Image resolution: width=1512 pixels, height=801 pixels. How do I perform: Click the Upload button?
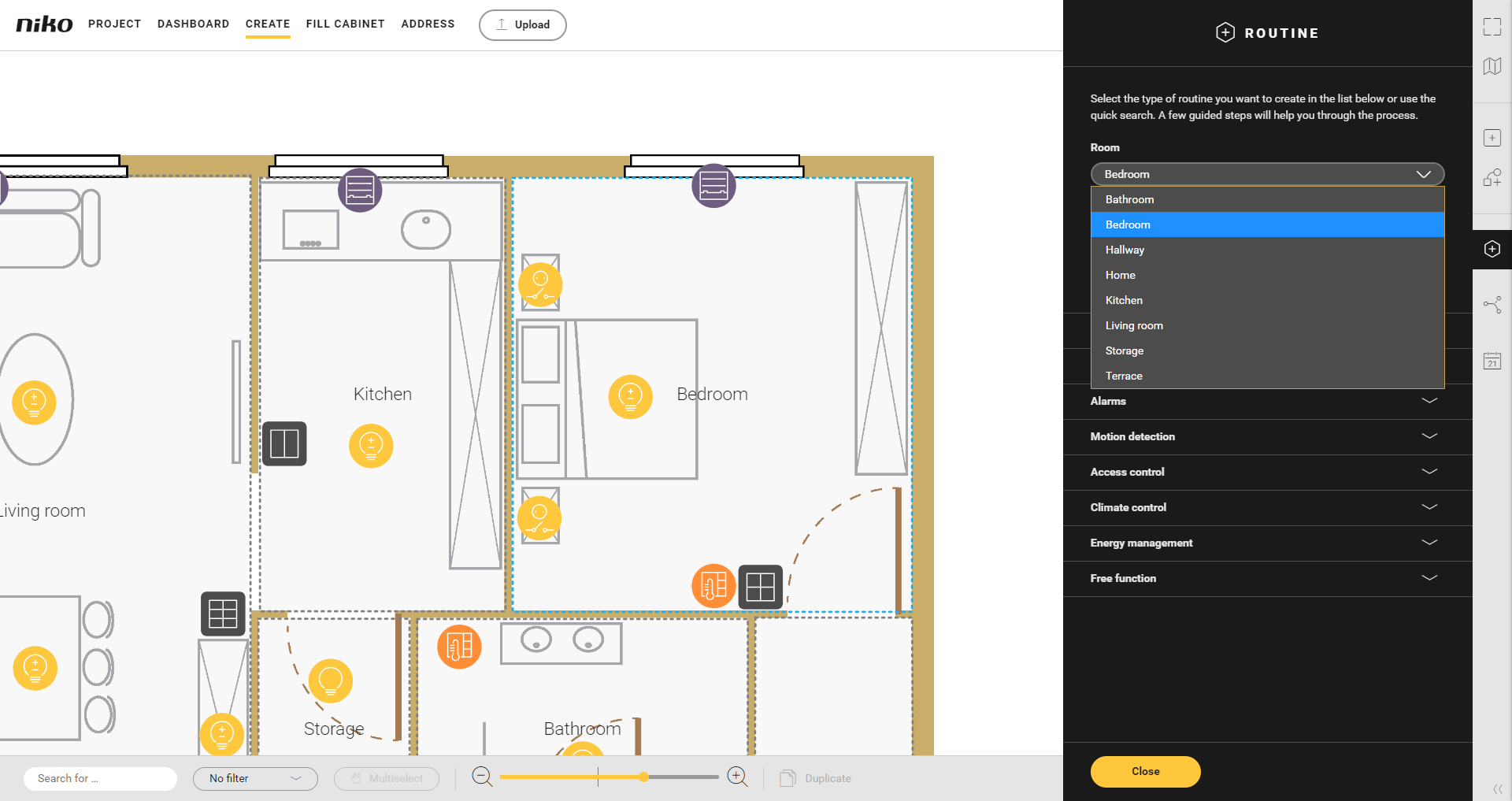pyautogui.click(x=522, y=24)
